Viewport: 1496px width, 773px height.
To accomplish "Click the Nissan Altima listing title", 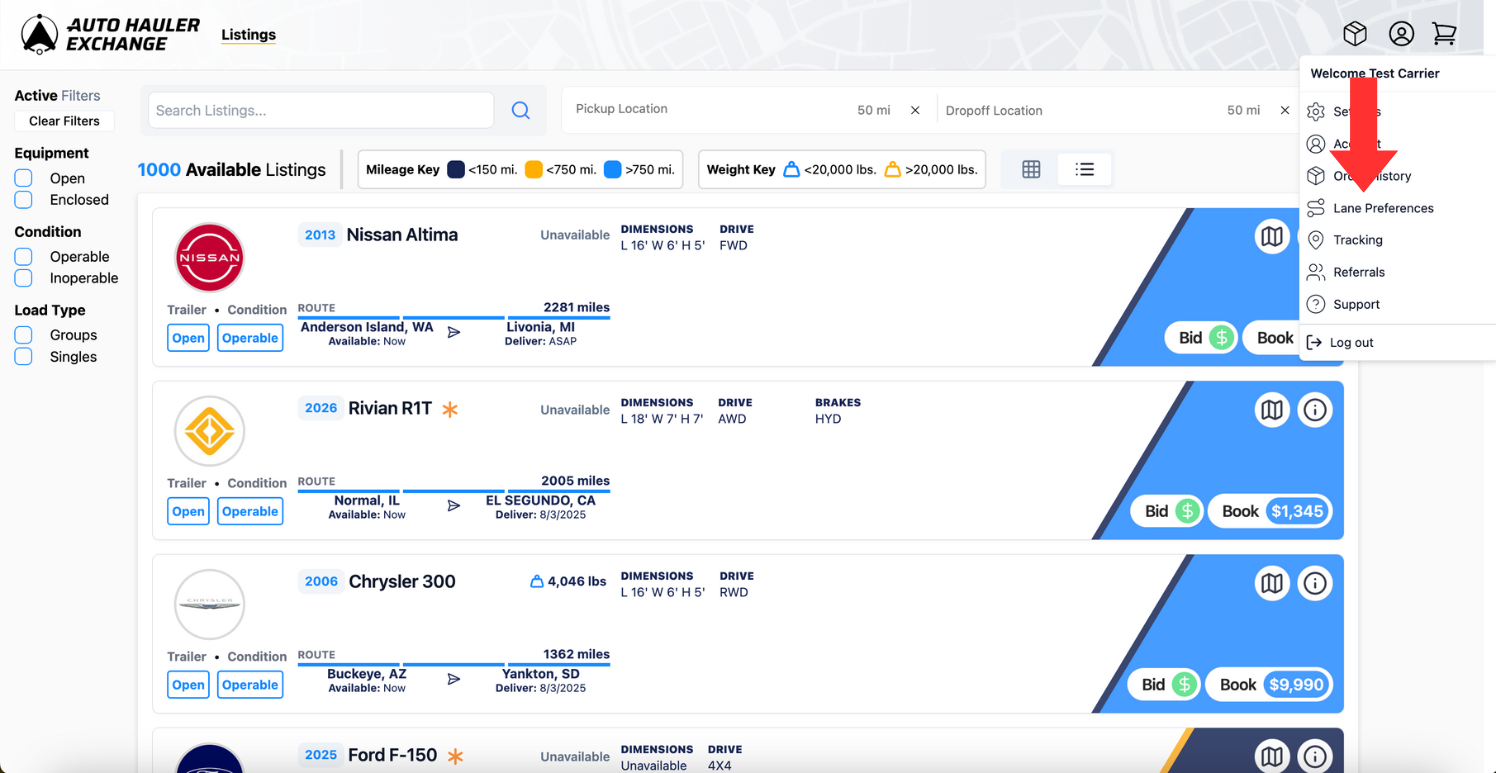I will point(402,235).
